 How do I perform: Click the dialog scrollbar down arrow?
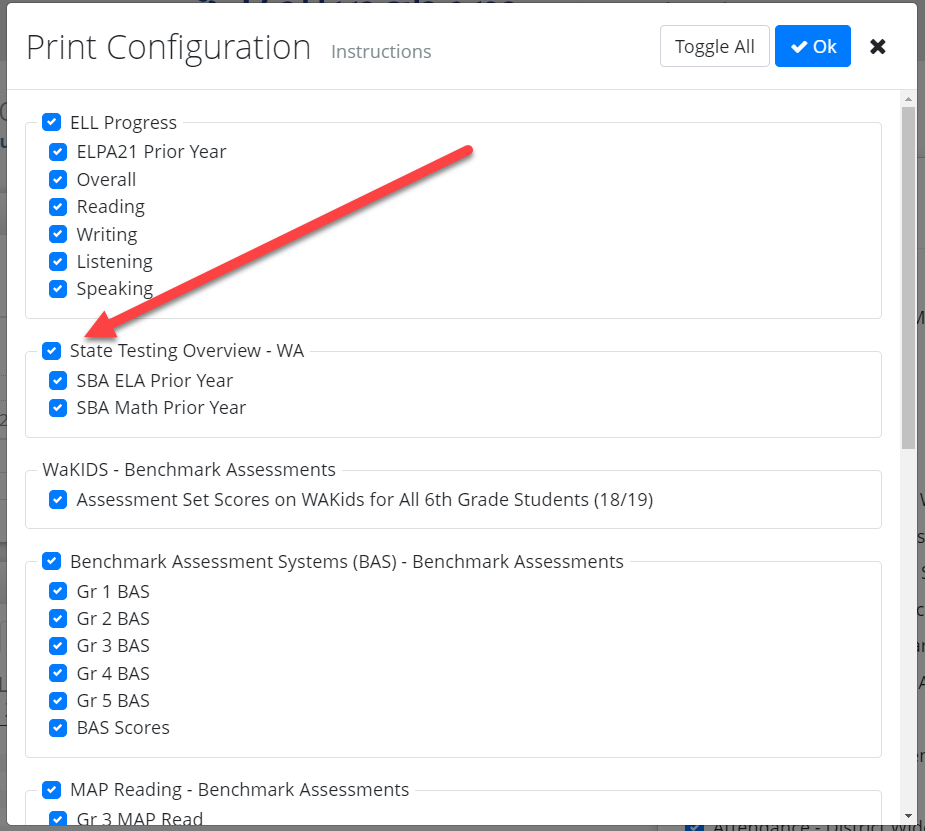[x=908, y=816]
